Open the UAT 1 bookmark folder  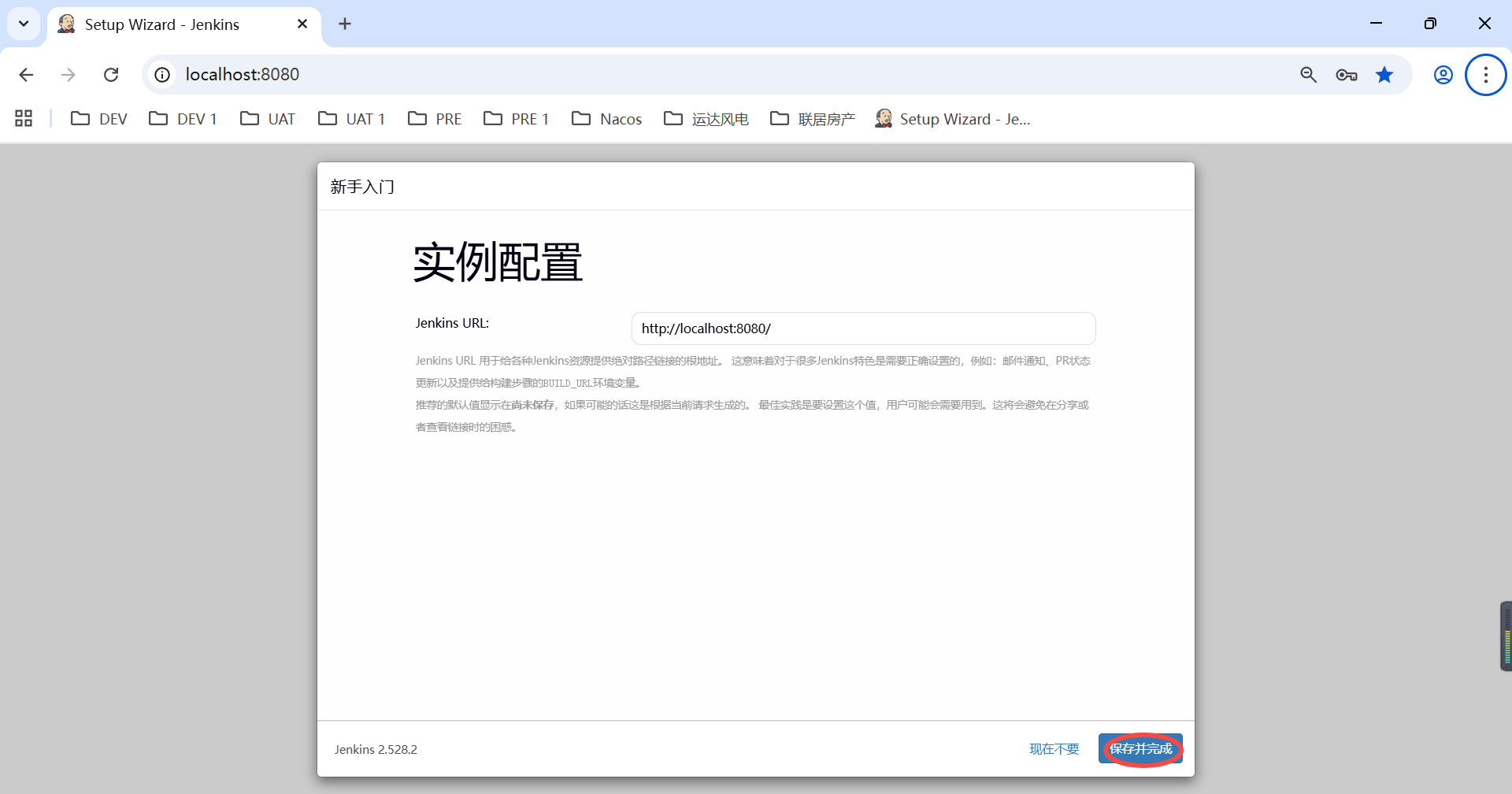(351, 119)
